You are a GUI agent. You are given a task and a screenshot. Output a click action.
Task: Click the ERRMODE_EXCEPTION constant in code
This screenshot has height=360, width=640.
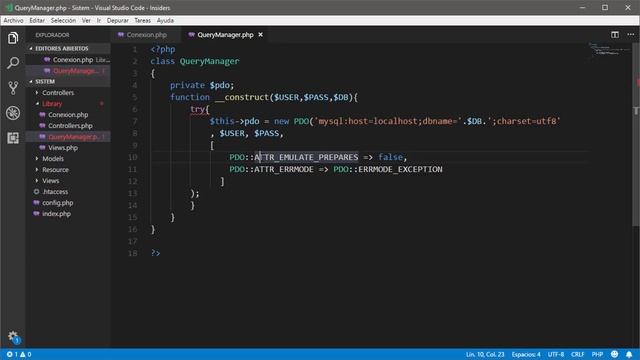400,169
